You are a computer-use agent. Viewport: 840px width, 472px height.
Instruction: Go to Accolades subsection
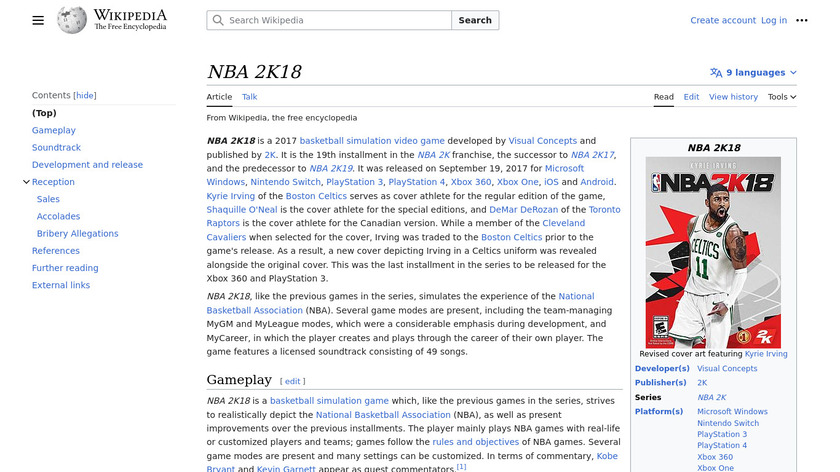58,216
